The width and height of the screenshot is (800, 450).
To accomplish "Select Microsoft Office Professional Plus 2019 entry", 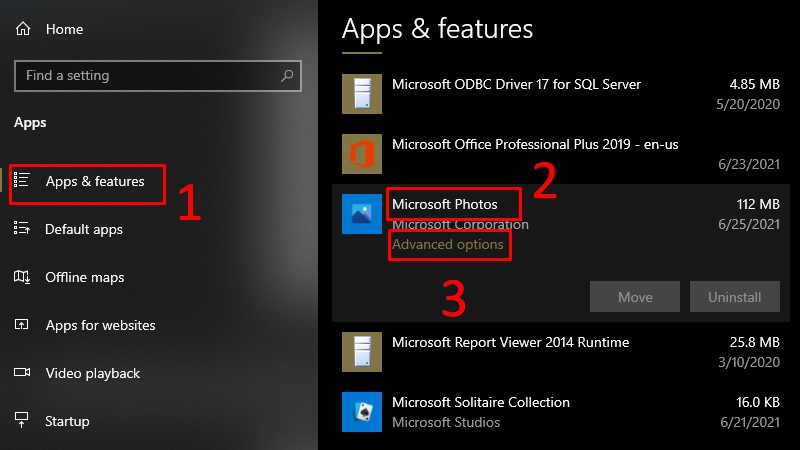I will [x=535, y=144].
